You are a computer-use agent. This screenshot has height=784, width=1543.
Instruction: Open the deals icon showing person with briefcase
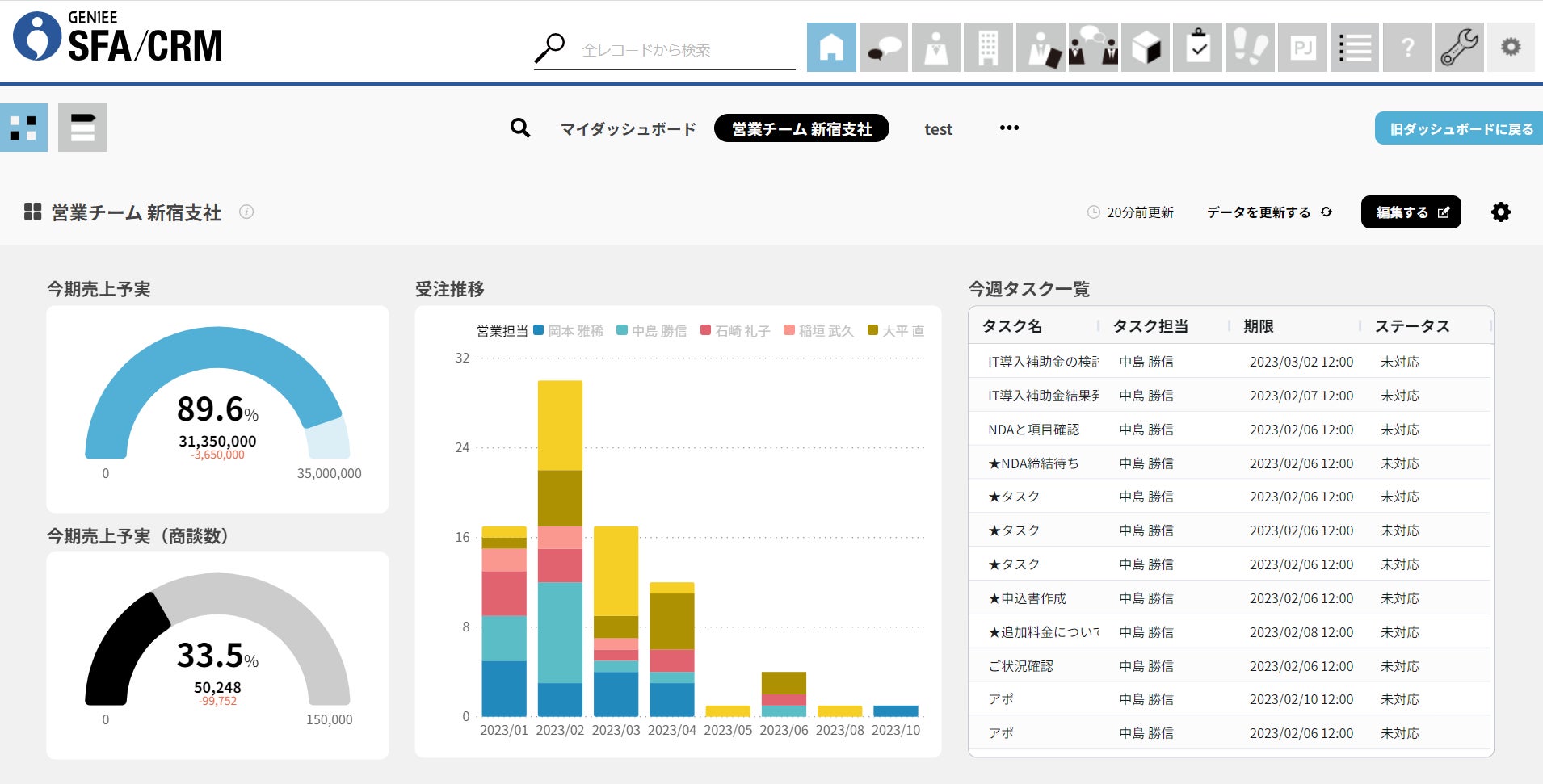coord(1041,48)
